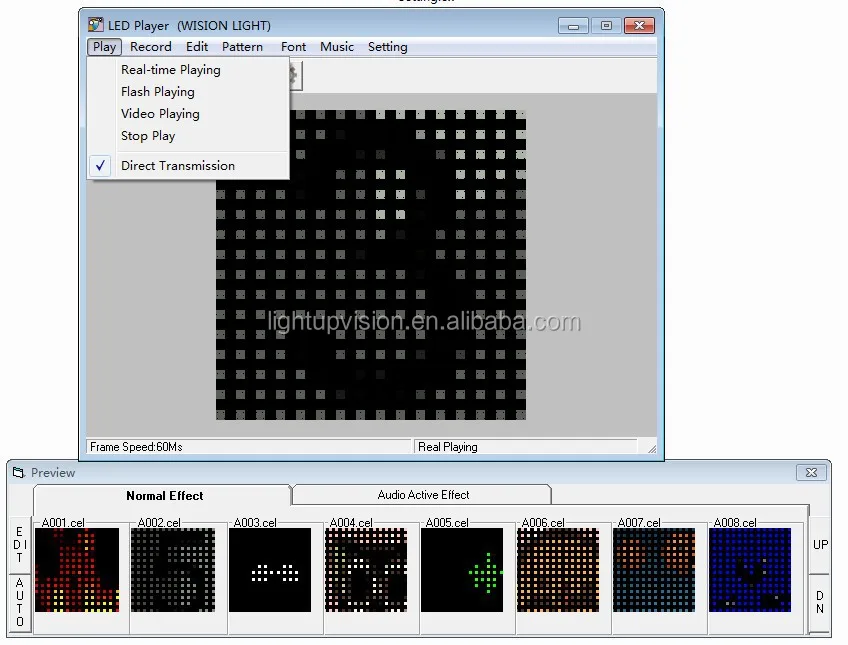
Task: Select Flash Playing menu entry
Action: coord(157,92)
